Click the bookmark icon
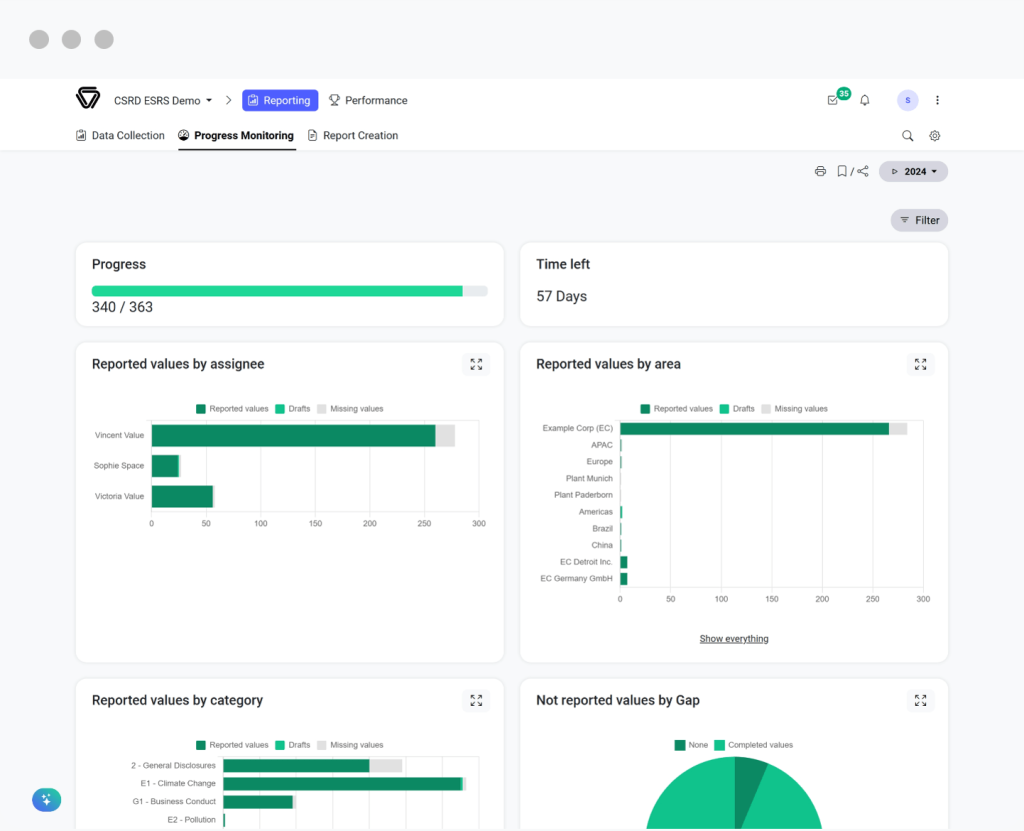1024x831 pixels. [x=842, y=171]
